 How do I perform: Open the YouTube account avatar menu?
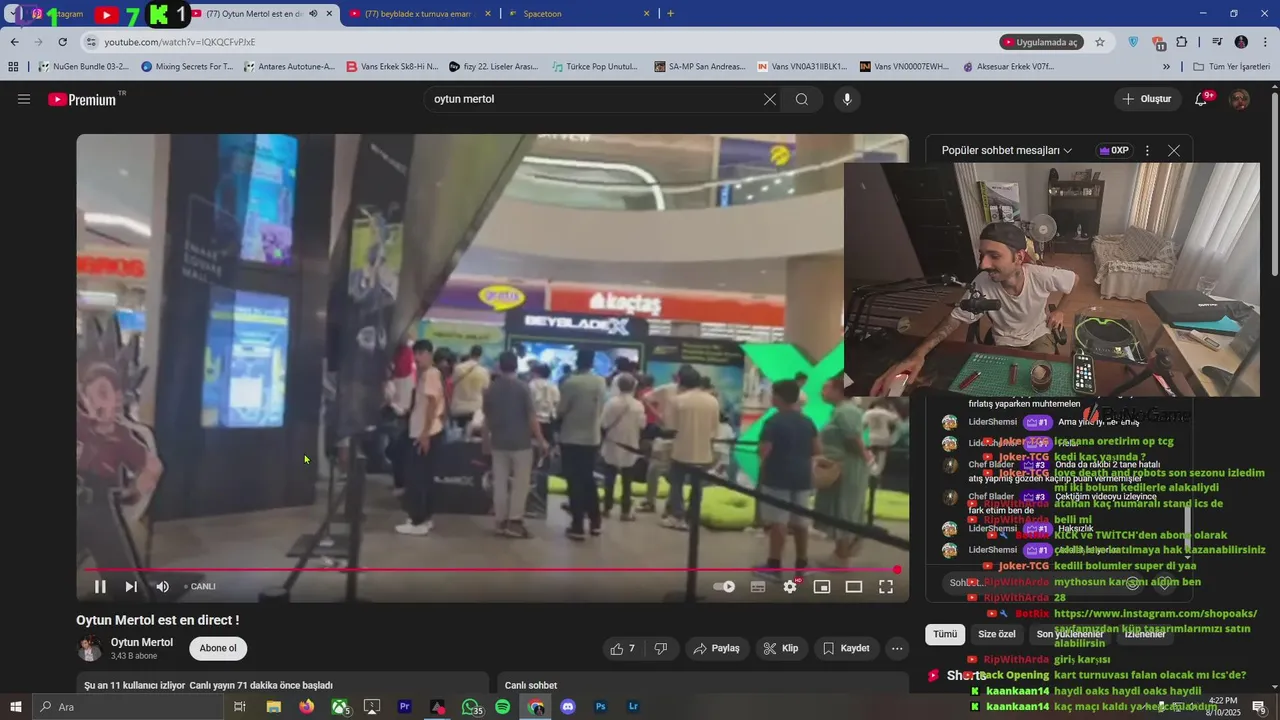pos(1239,99)
